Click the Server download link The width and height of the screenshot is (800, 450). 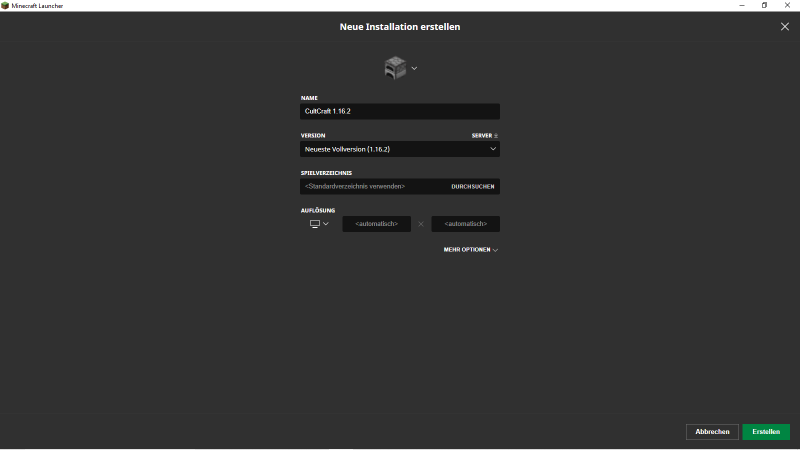click(x=481, y=135)
